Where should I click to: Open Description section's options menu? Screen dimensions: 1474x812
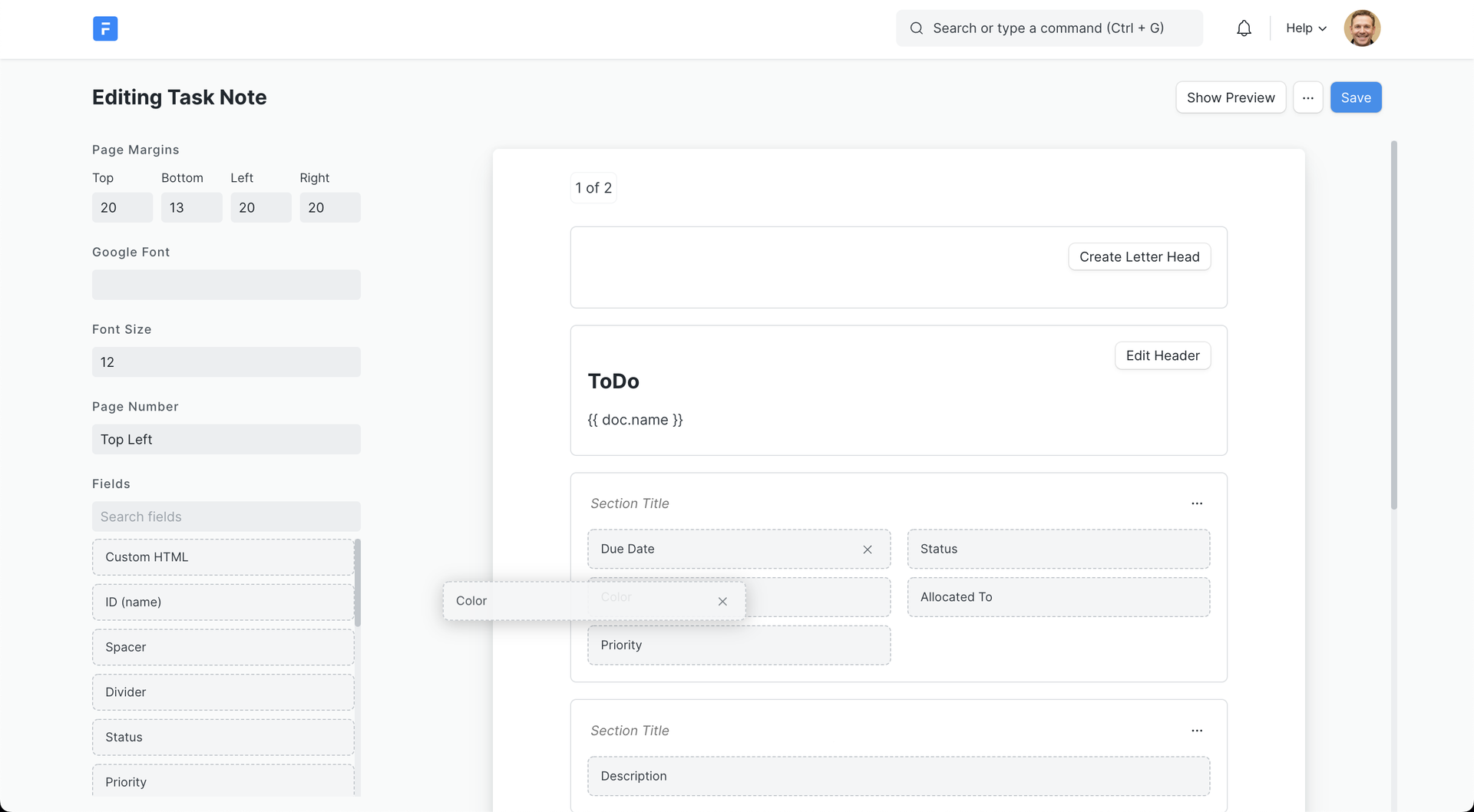(1197, 731)
